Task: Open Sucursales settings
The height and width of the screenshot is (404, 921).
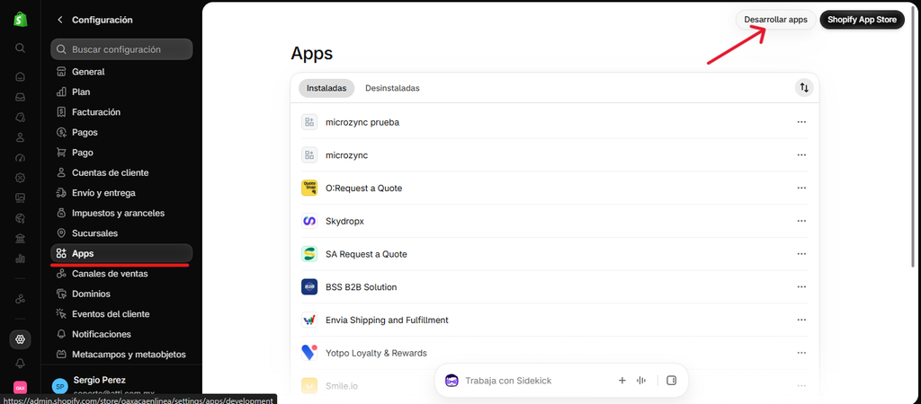Action: [x=122, y=233]
